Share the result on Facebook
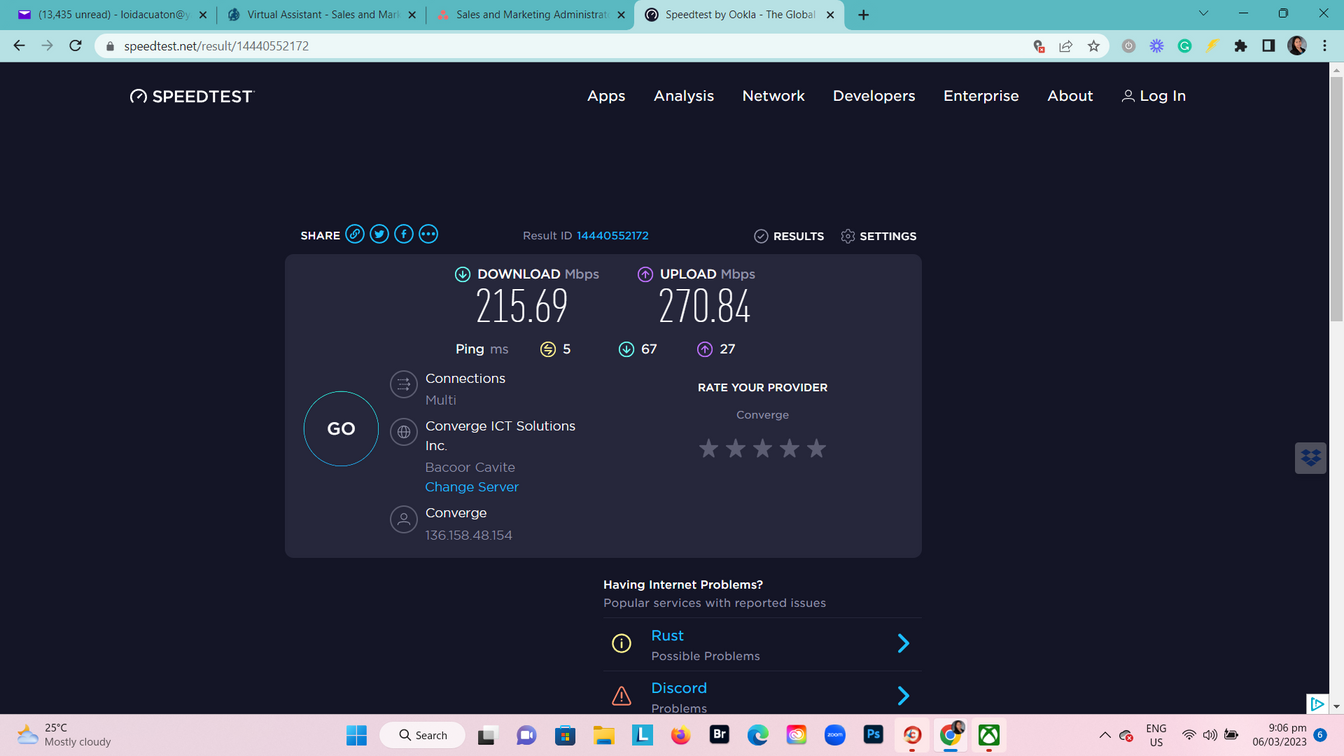The height and width of the screenshot is (756, 1344). (x=404, y=234)
